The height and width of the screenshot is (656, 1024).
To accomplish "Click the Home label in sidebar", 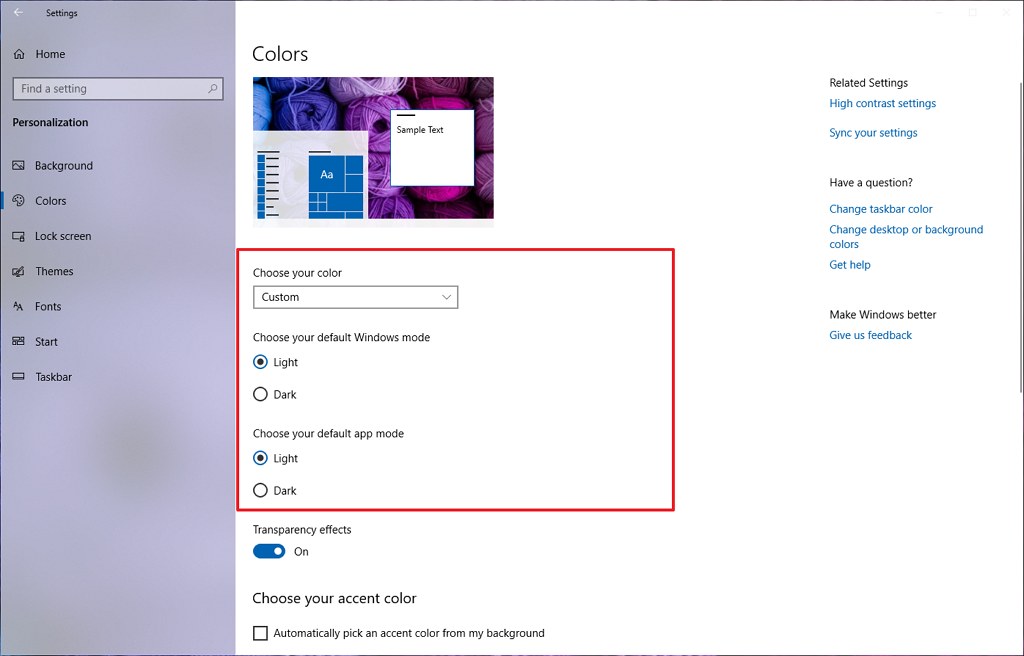I will pos(50,54).
